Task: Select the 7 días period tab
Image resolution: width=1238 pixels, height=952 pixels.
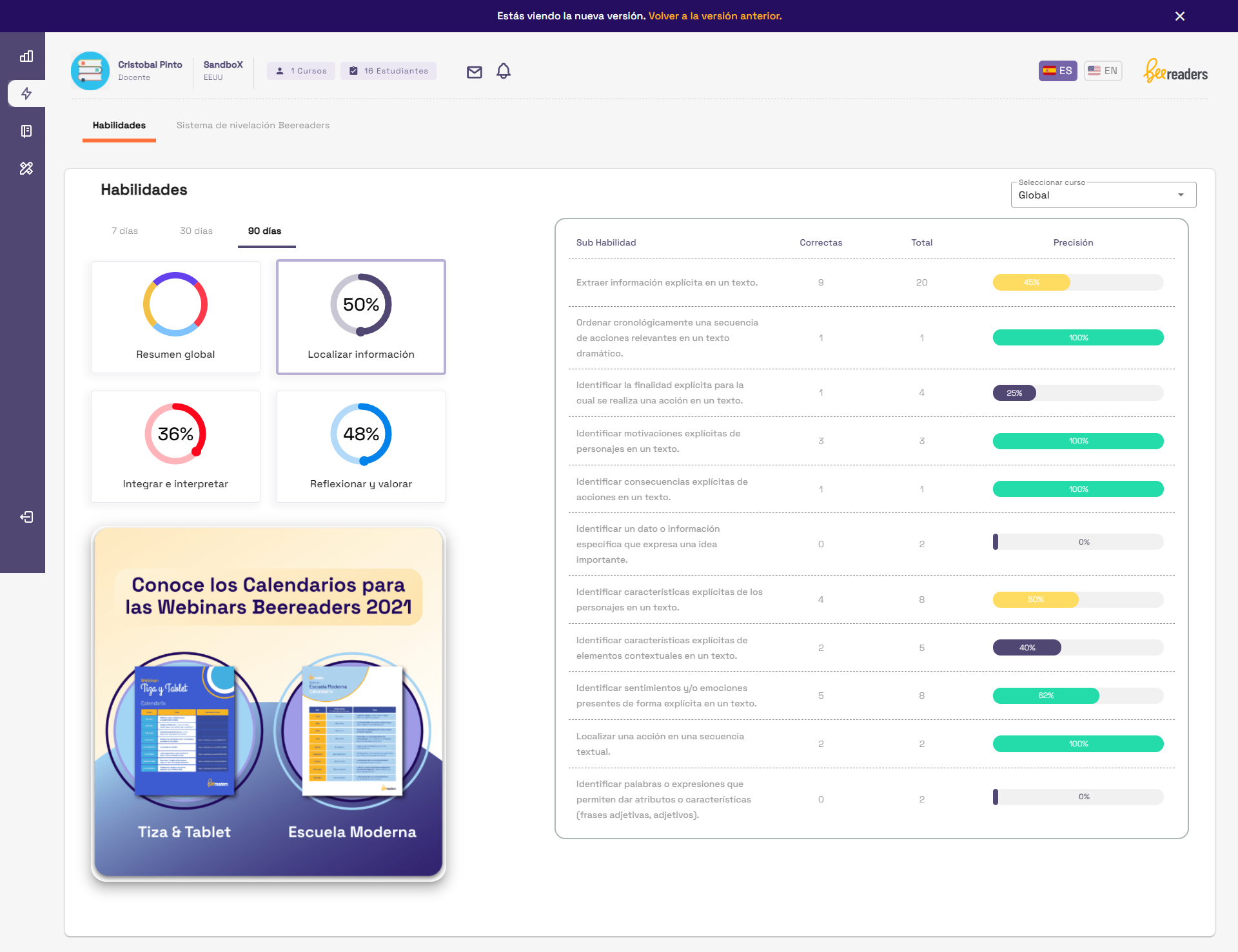Action: 124,231
